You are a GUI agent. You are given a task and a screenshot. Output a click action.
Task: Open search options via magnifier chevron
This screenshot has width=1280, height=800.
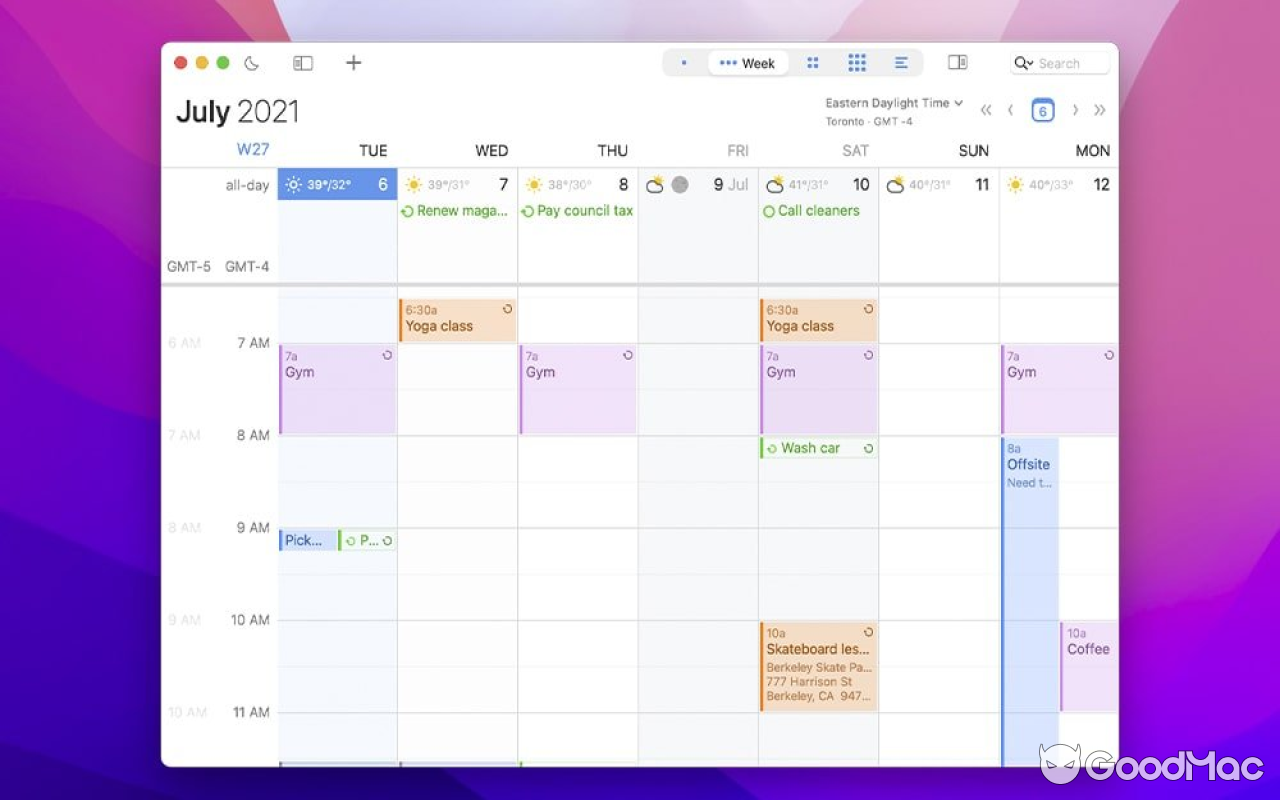tap(1022, 63)
